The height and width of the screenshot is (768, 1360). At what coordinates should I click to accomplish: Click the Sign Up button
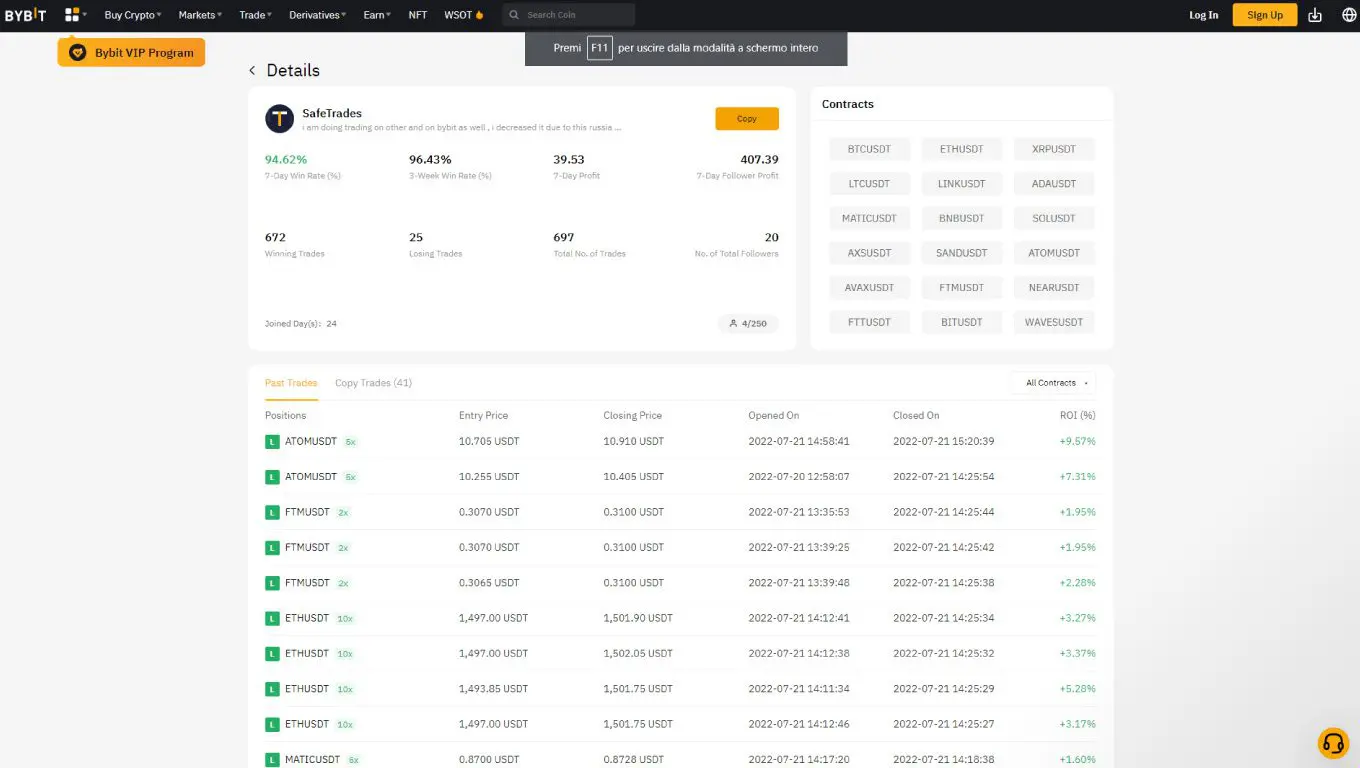coord(1265,15)
